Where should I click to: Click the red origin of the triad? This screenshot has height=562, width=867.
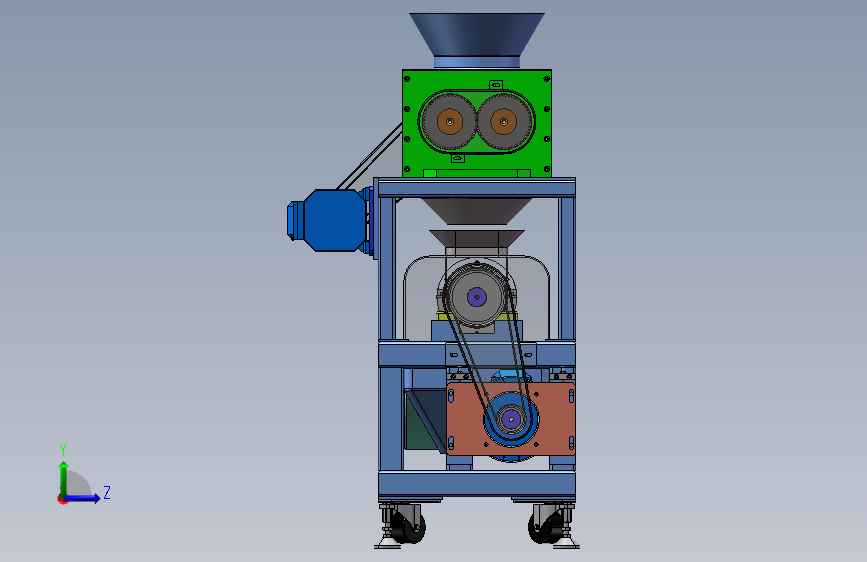point(62,499)
